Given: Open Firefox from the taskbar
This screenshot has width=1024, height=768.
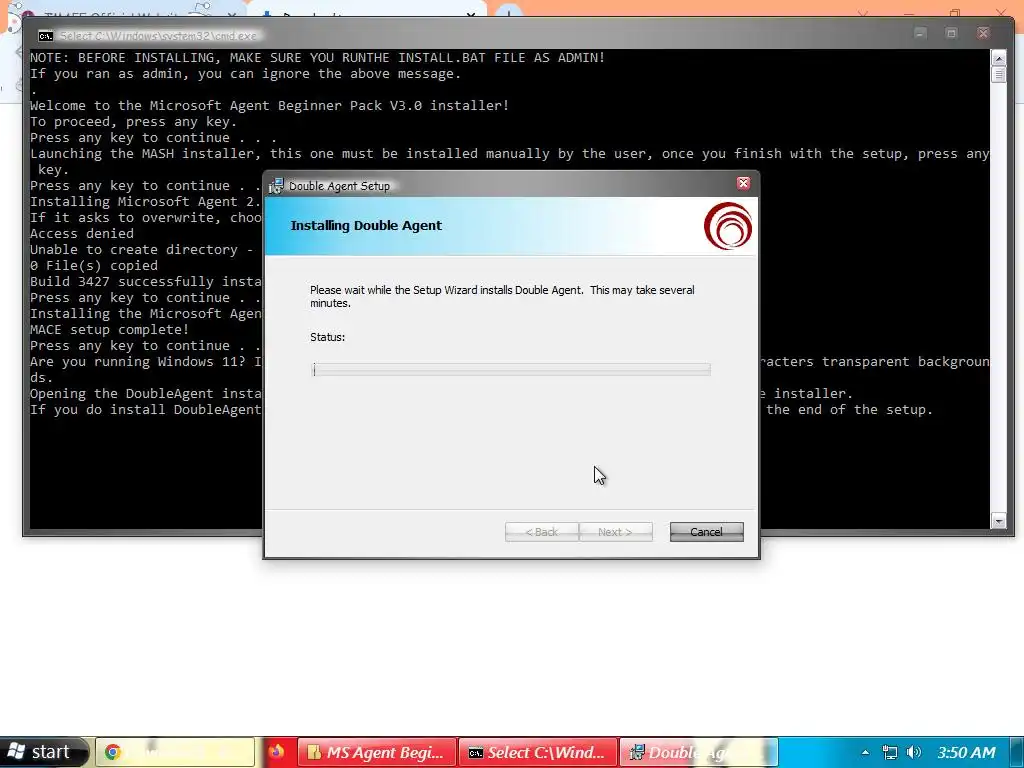Looking at the screenshot, I should click(276, 752).
